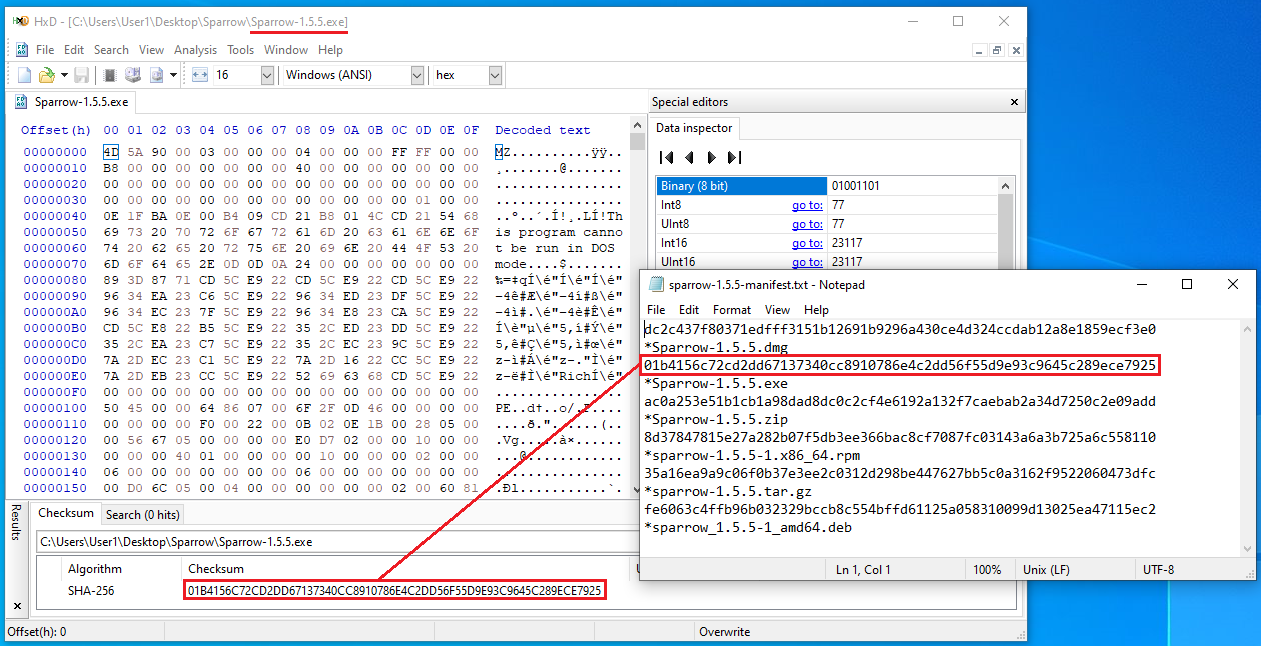Close the Special editors panel
The image size is (1261, 646).
coord(1014,102)
